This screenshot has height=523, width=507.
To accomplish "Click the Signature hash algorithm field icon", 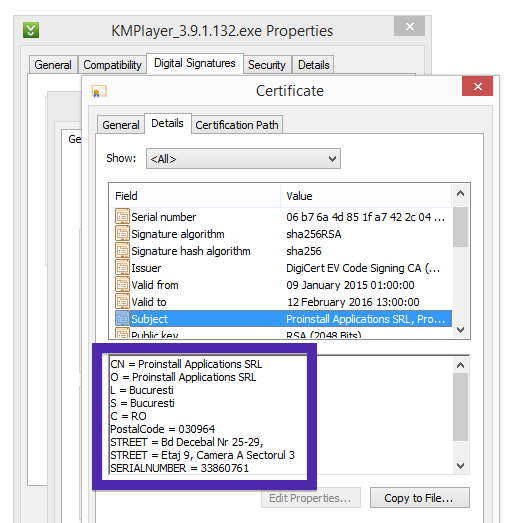I will tap(122, 250).
